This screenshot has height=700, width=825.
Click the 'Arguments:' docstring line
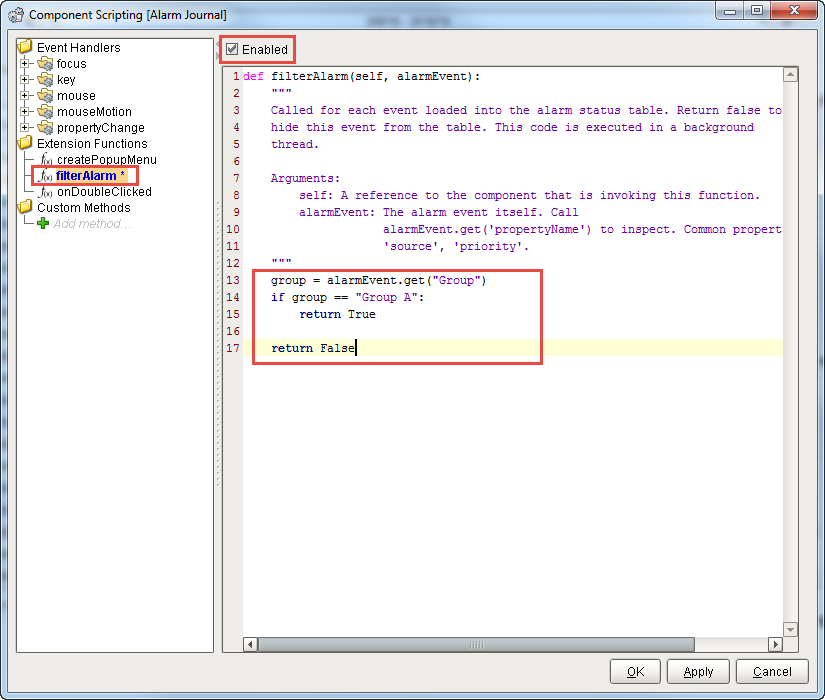(305, 178)
